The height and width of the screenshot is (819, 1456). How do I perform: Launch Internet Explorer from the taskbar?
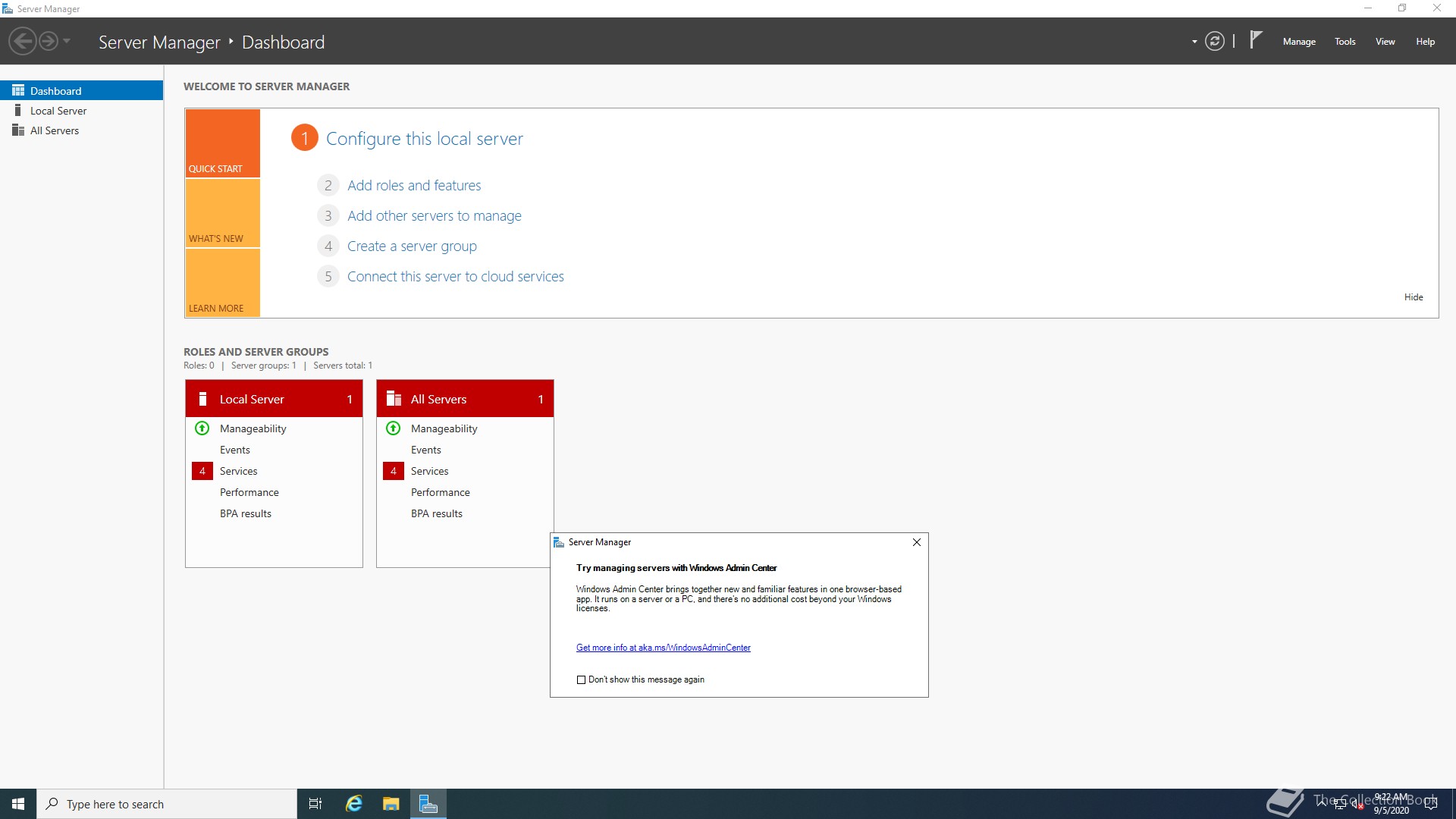coord(354,804)
